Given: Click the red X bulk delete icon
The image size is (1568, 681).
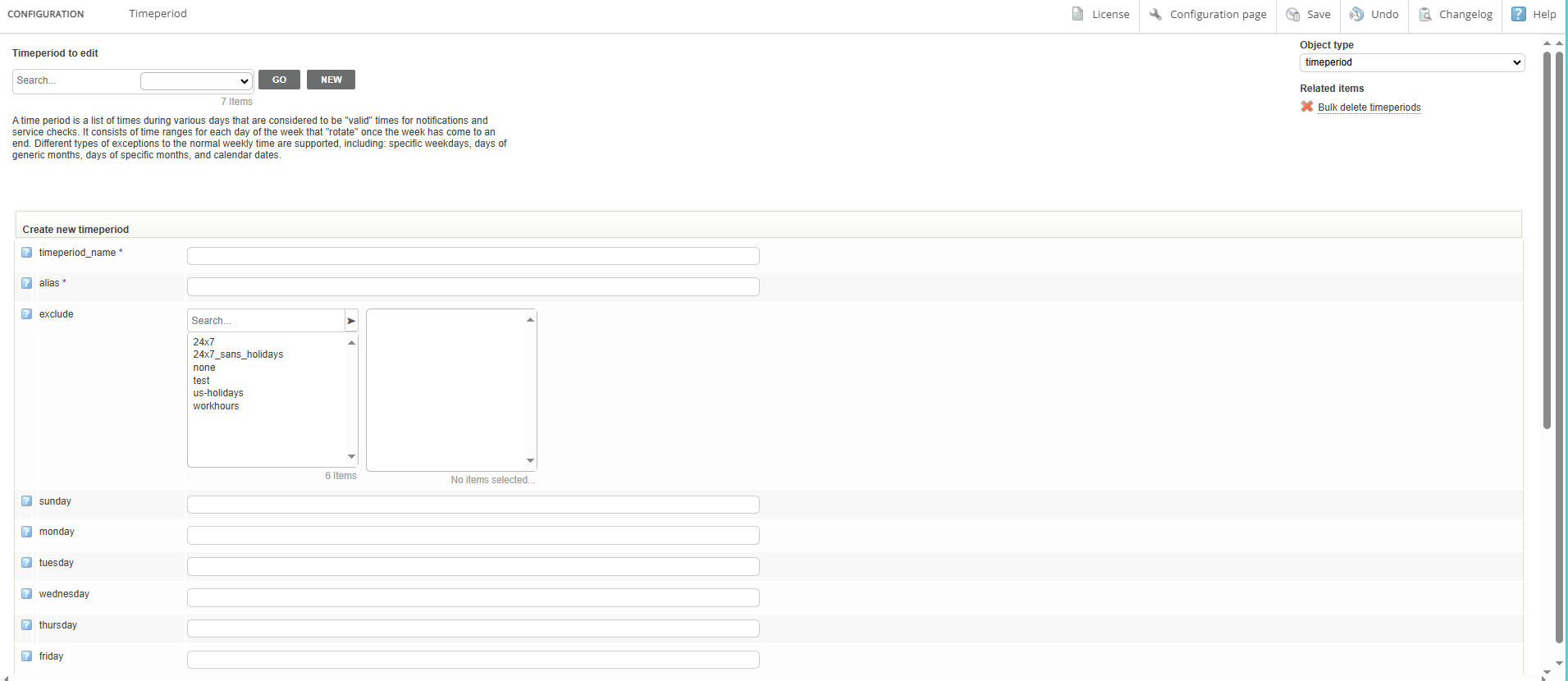Looking at the screenshot, I should [x=1307, y=107].
